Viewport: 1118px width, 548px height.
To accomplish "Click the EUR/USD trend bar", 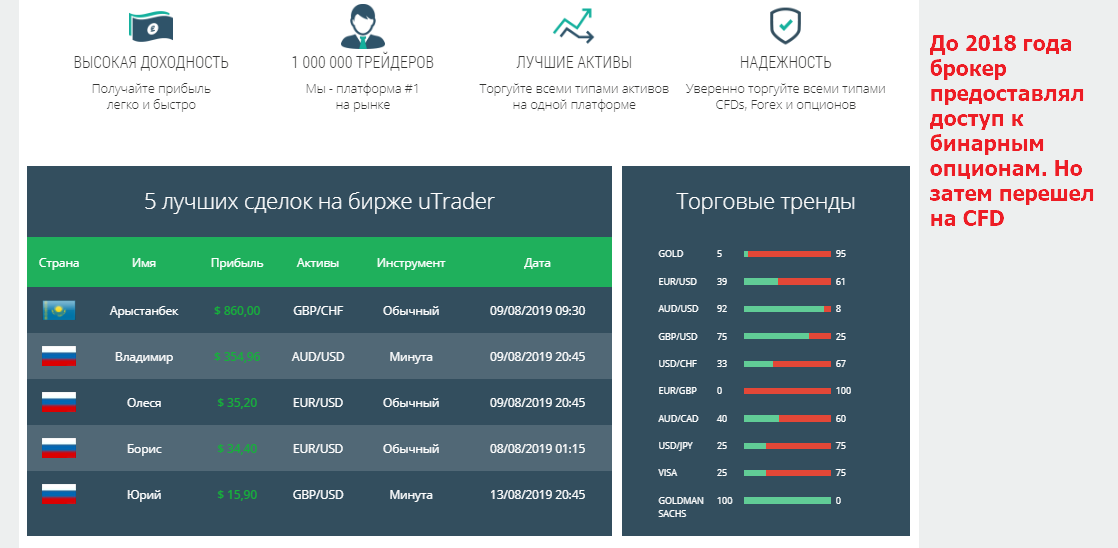I will coord(787,281).
